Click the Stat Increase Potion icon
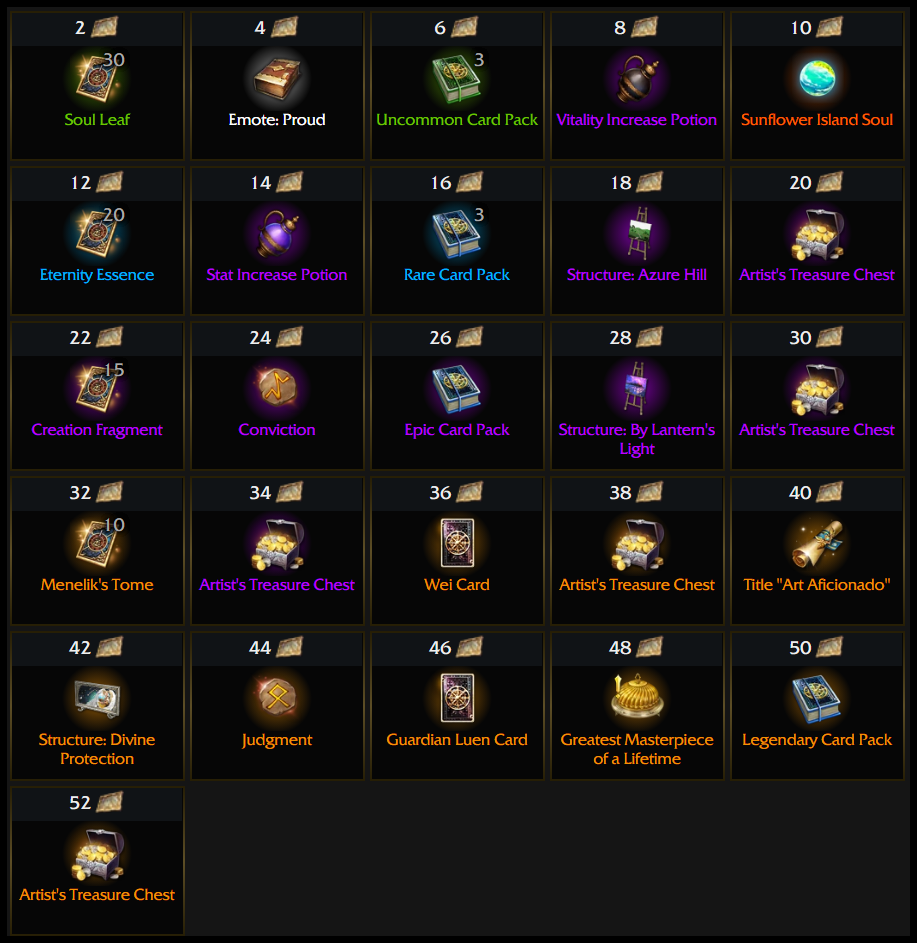The width and height of the screenshot is (917, 943). point(277,234)
